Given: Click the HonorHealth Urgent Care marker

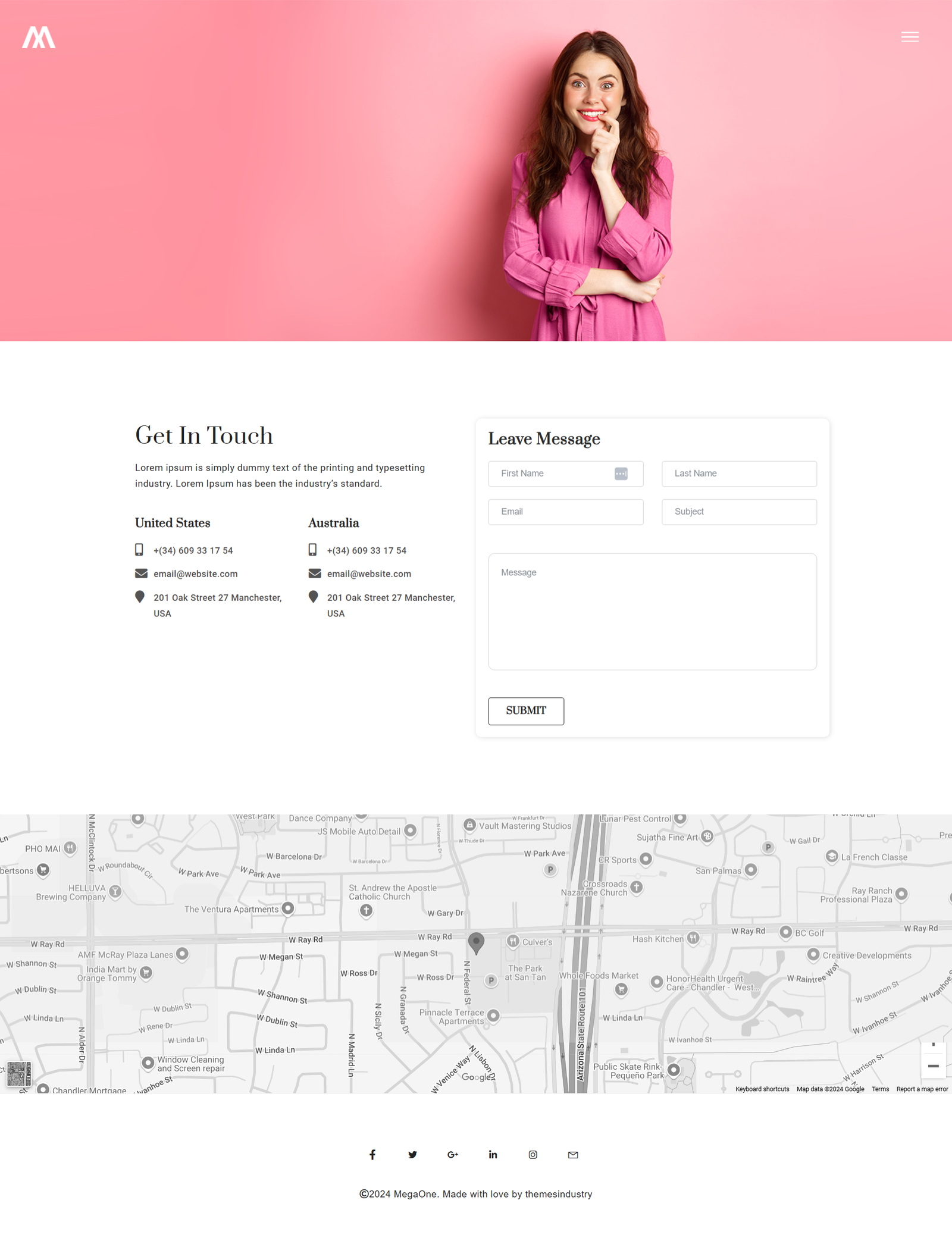Looking at the screenshot, I should pyautogui.click(x=657, y=982).
